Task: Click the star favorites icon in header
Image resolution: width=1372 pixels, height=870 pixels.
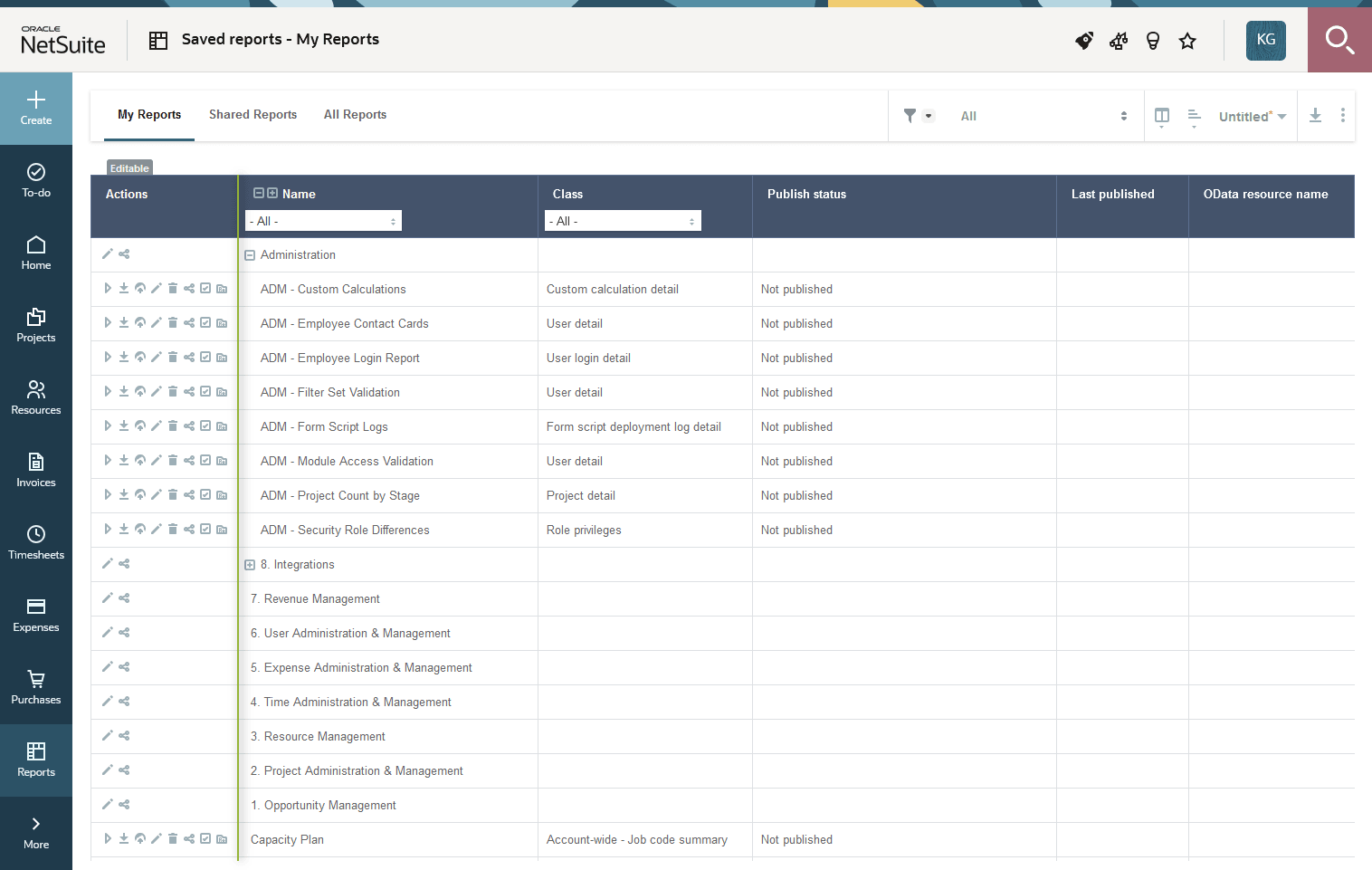Action: pyautogui.click(x=1187, y=41)
